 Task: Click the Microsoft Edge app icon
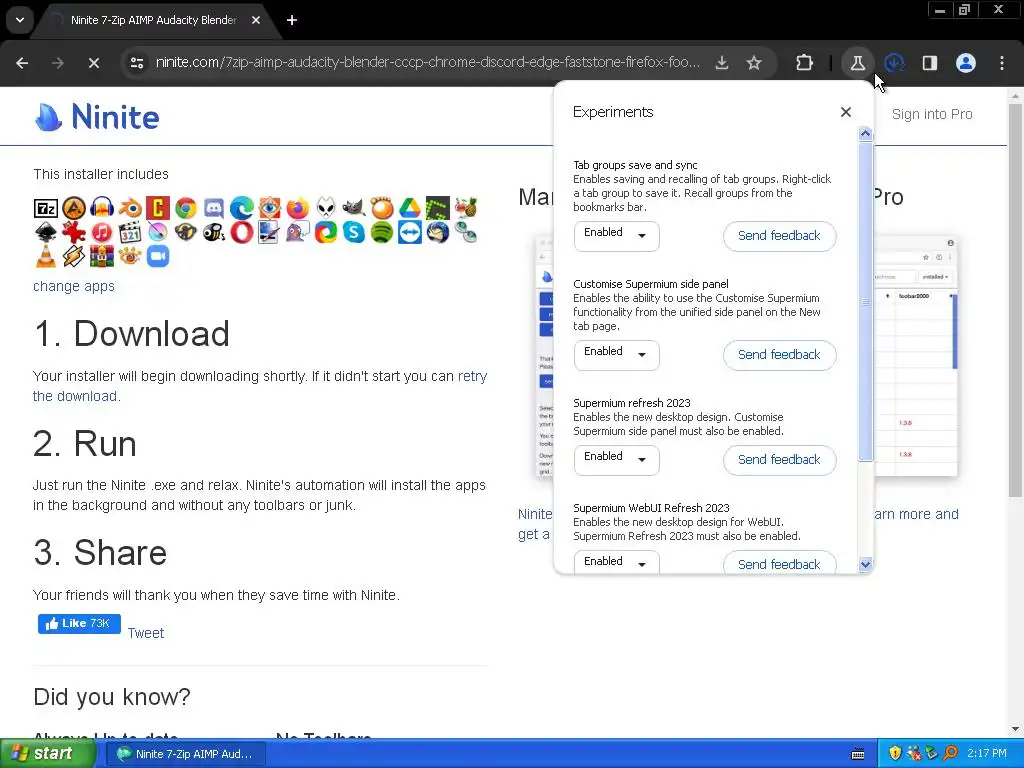[242, 208]
